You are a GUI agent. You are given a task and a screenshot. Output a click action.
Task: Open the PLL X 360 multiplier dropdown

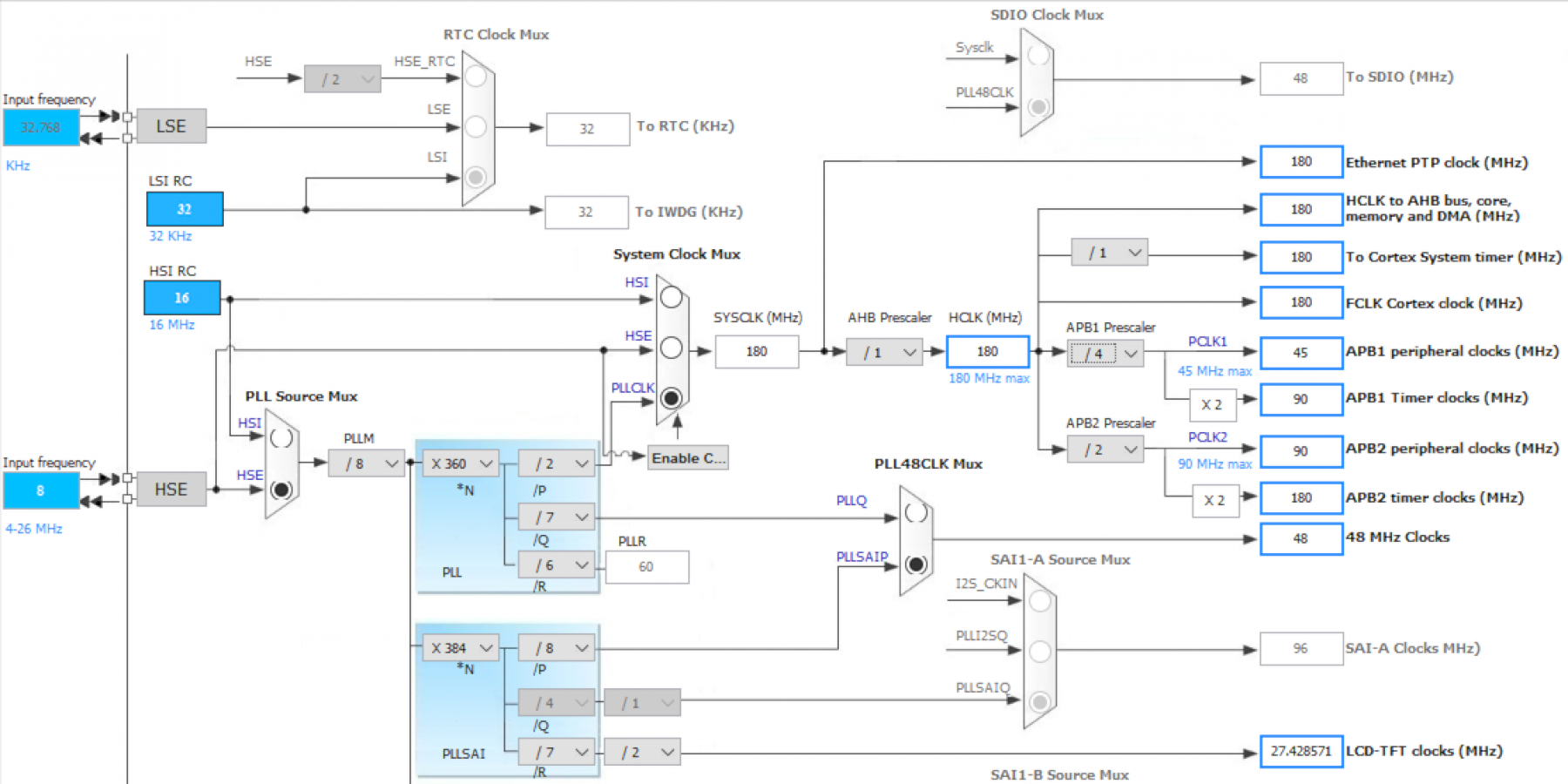point(462,463)
